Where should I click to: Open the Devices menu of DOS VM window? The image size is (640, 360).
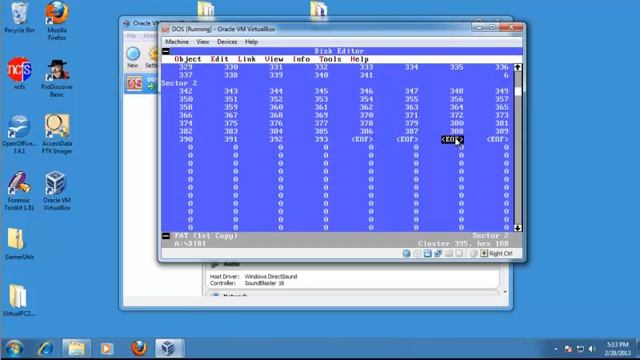(x=227, y=42)
